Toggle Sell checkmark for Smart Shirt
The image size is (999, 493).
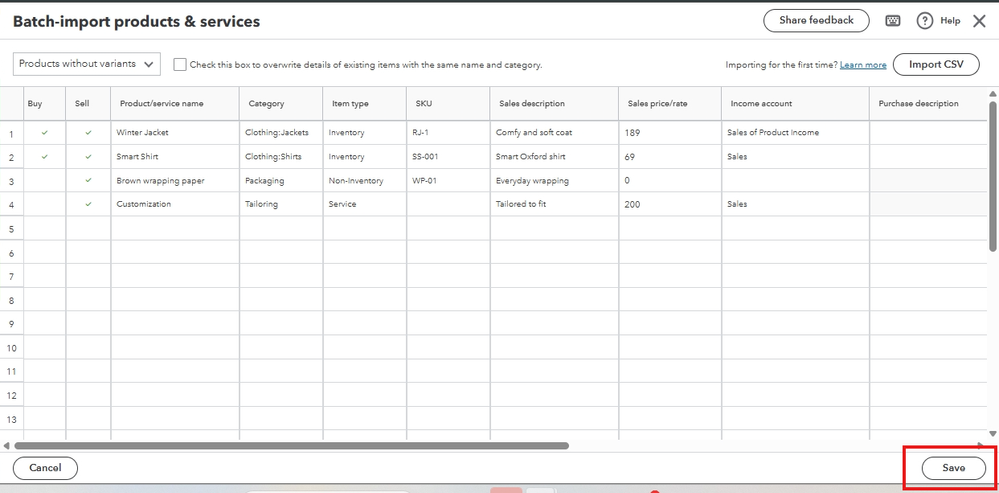pos(88,157)
